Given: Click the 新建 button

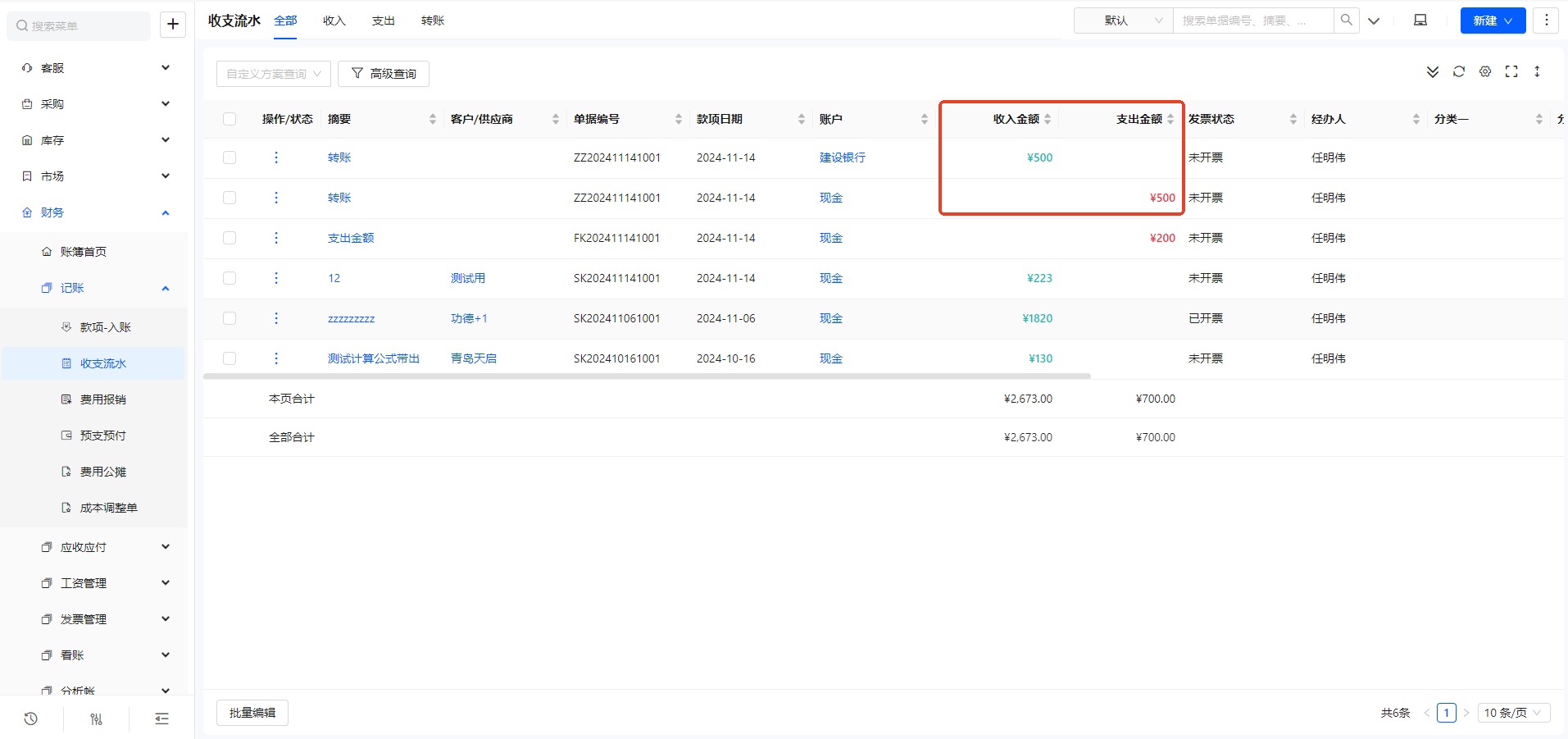Looking at the screenshot, I should [1493, 21].
